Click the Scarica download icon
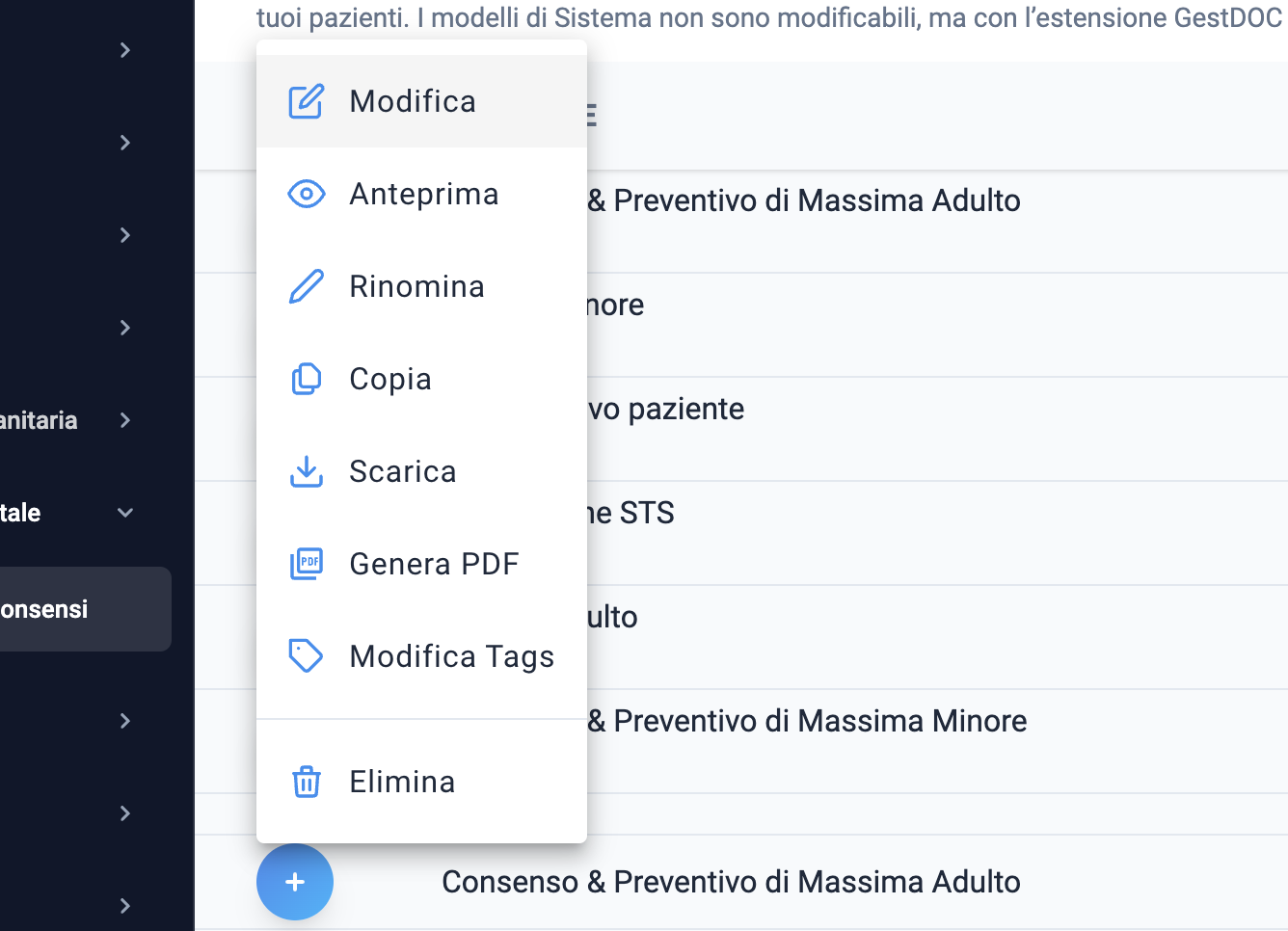Image resolution: width=1288 pixels, height=931 pixels. click(306, 471)
